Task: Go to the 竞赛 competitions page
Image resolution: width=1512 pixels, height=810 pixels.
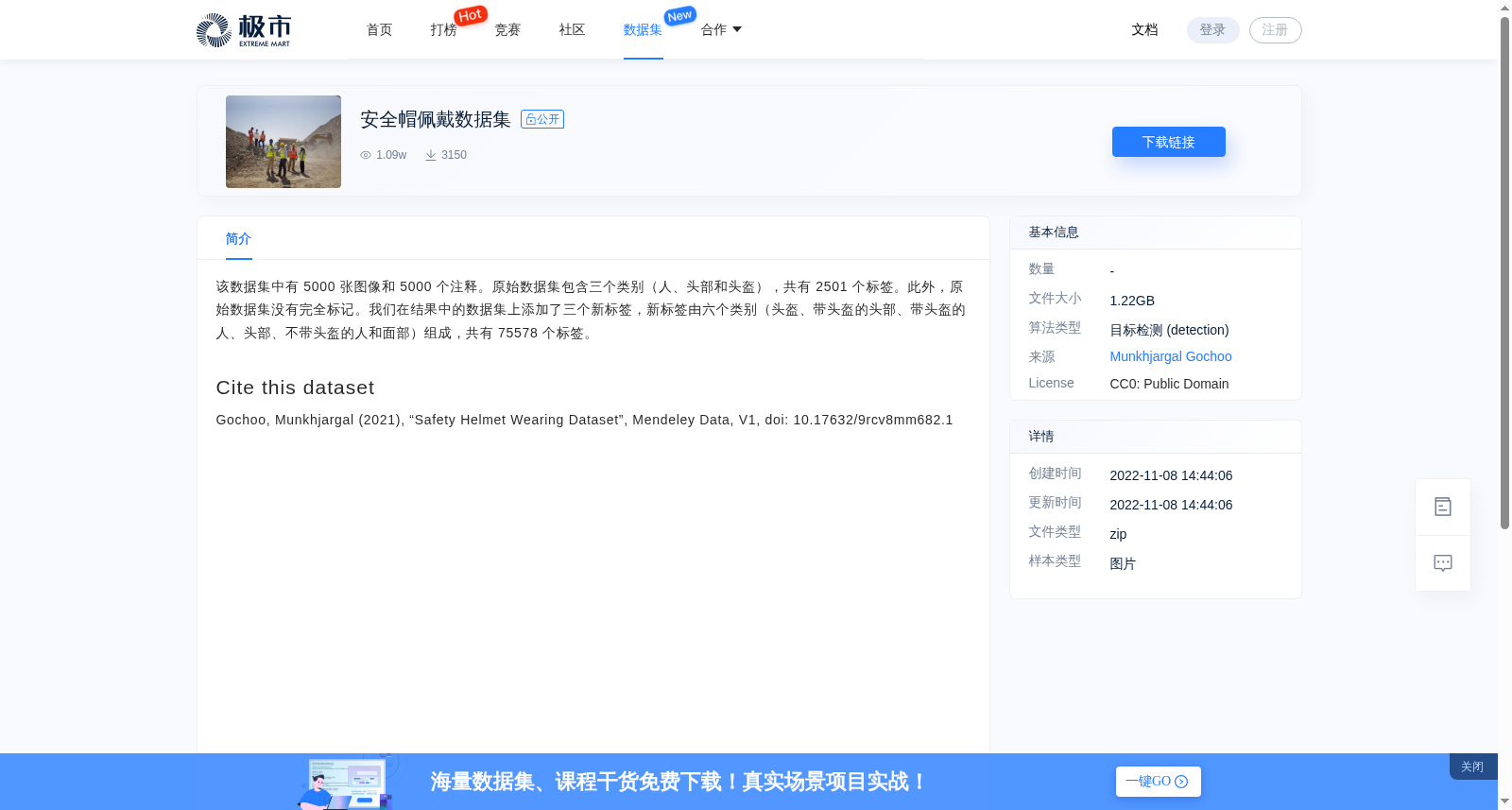Action: tap(507, 30)
